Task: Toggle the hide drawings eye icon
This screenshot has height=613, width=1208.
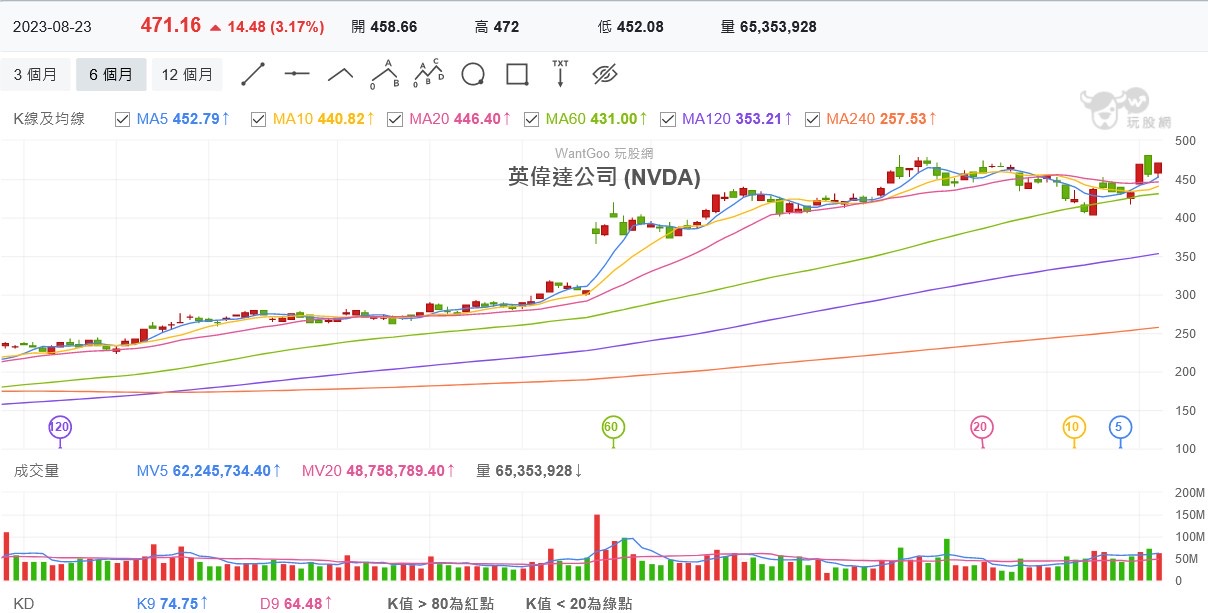Action: 605,74
